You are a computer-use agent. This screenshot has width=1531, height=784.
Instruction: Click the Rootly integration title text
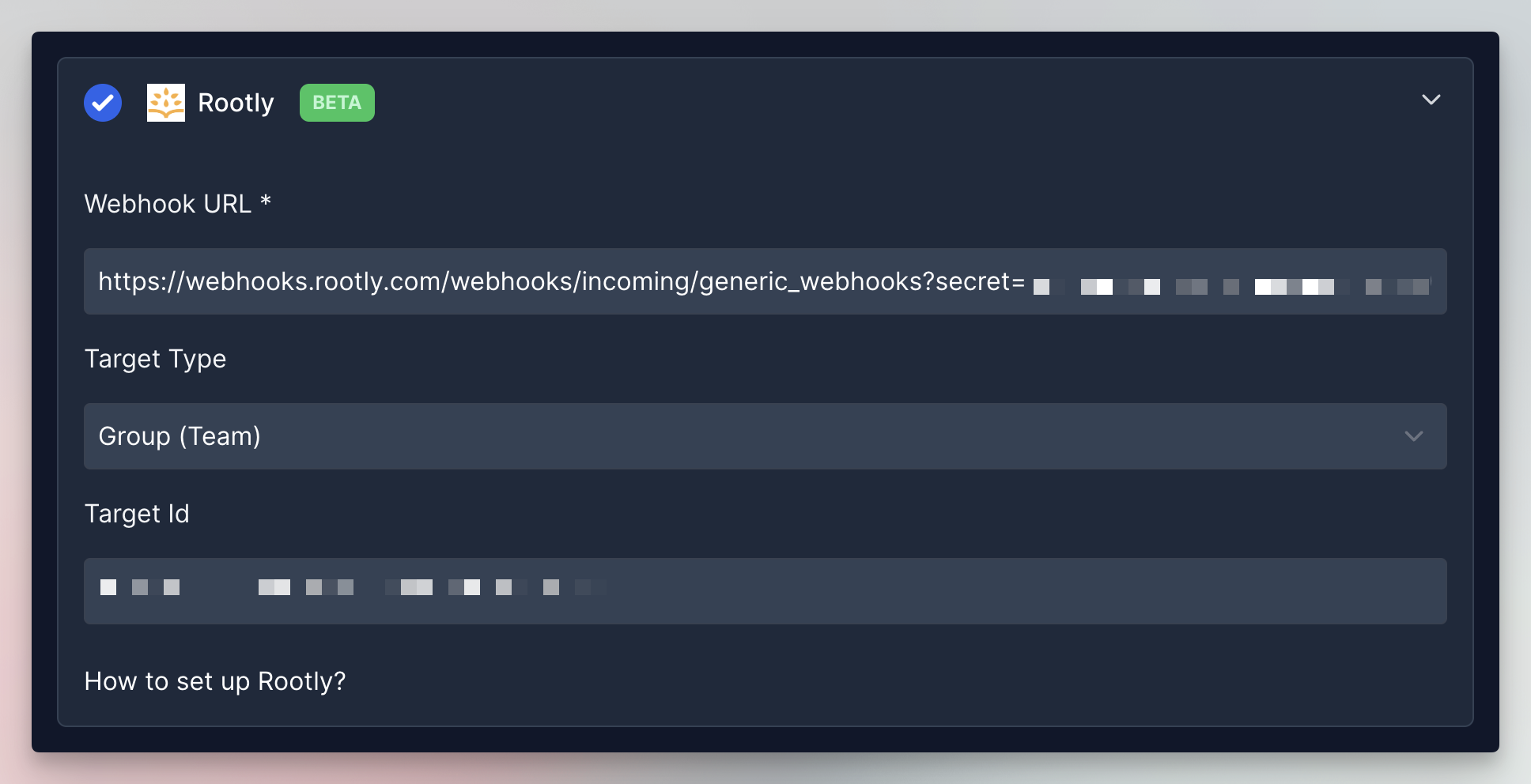click(236, 103)
